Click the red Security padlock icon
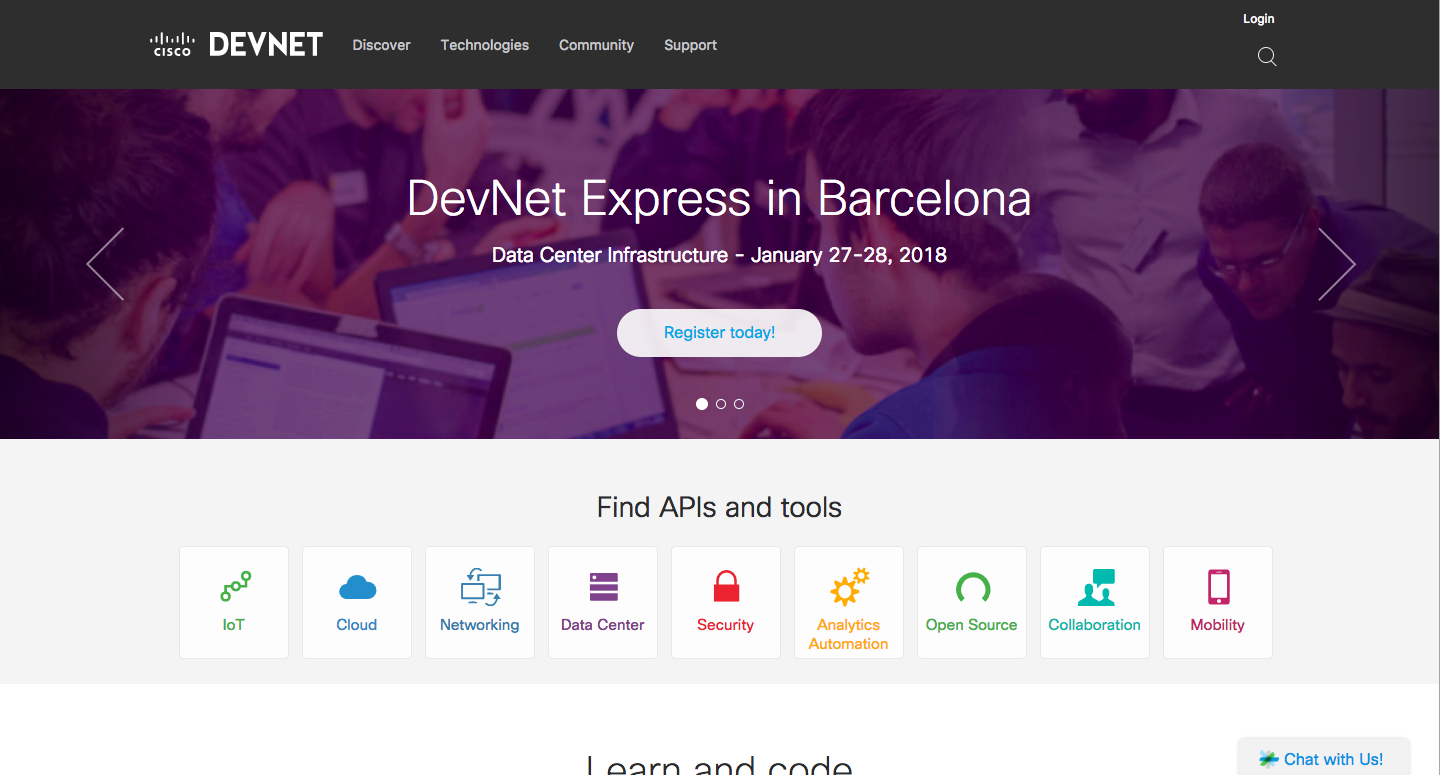The height and width of the screenshot is (775, 1440). 726,586
